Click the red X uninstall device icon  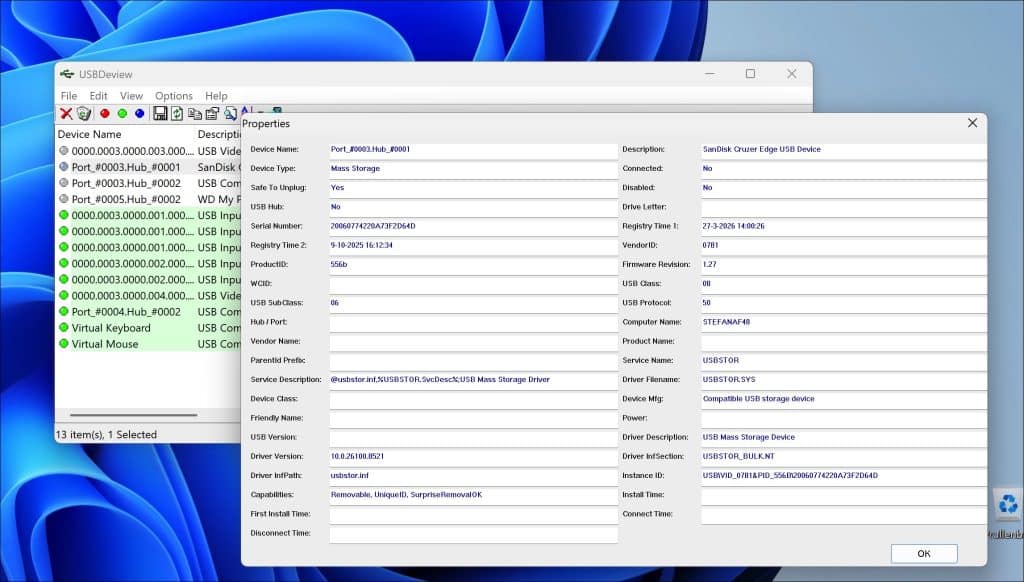click(66, 114)
